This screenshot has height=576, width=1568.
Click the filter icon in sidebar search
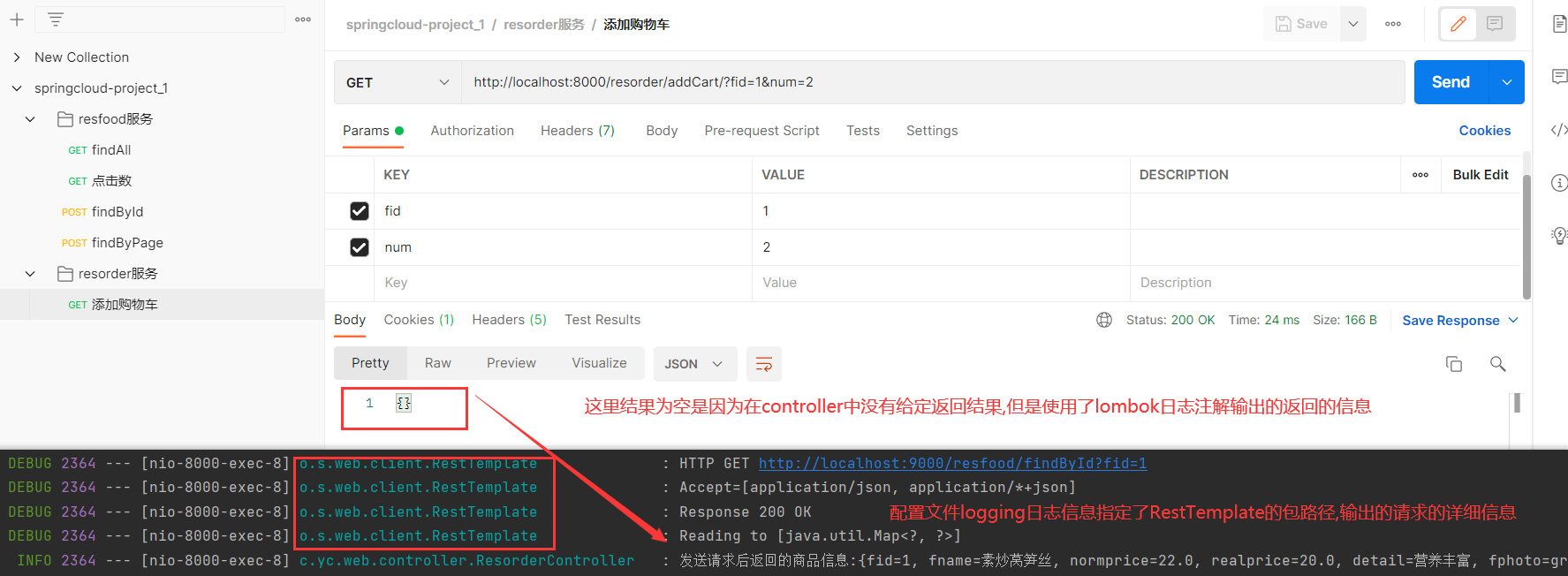tap(56, 19)
